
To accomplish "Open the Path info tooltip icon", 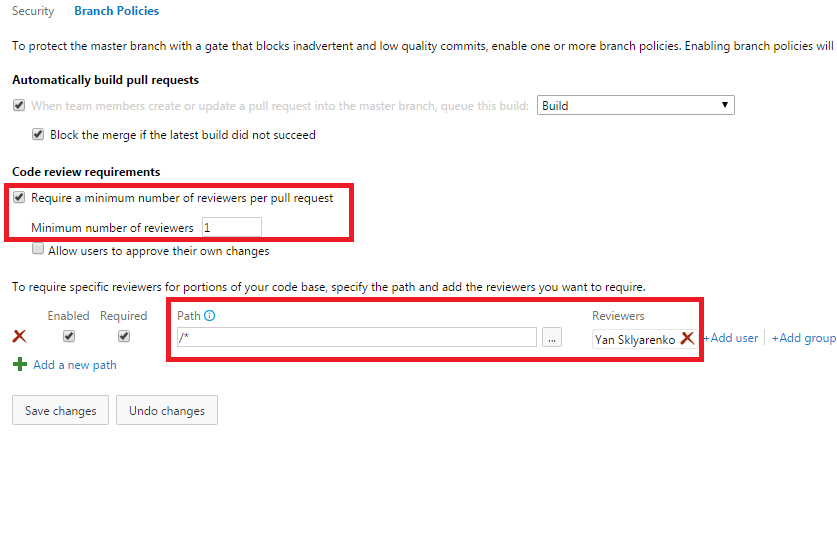I will click(210, 316).
